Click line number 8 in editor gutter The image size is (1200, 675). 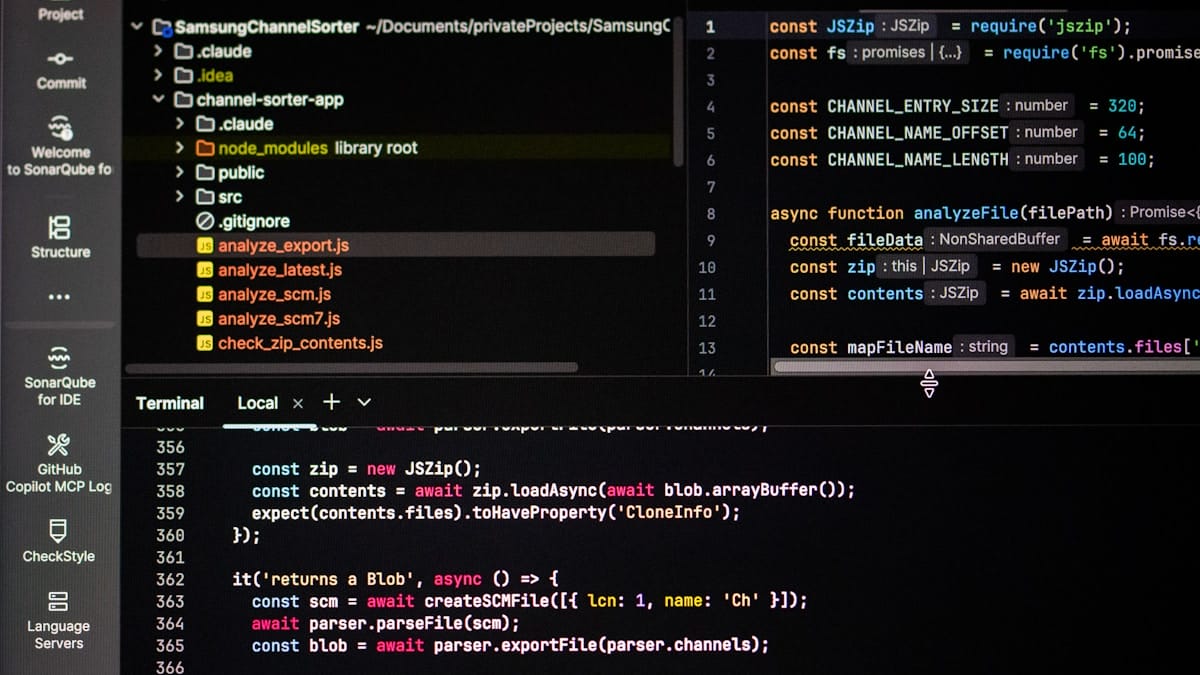711,213
